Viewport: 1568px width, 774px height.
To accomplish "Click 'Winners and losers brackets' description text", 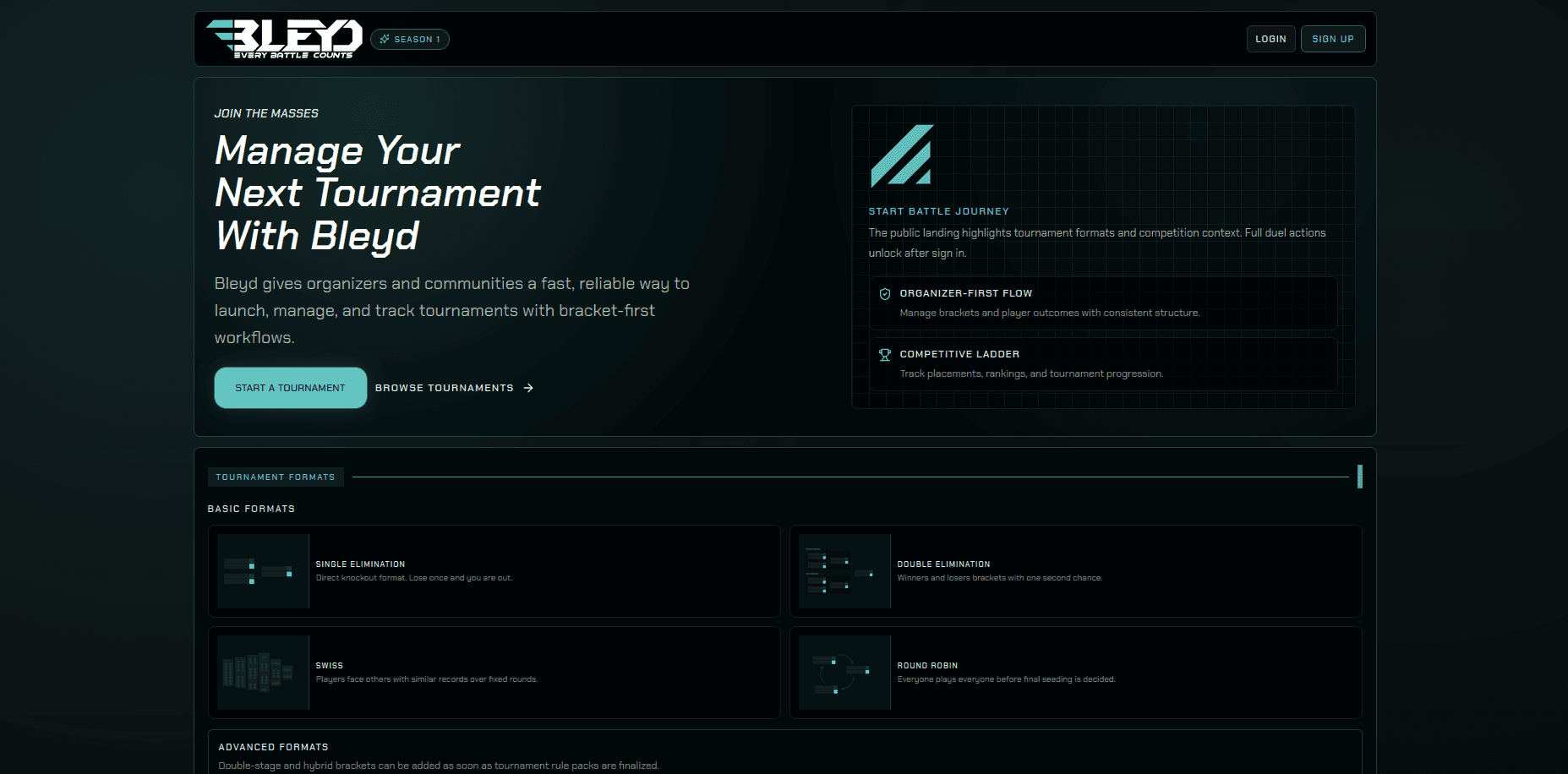I will pos(999,578).
